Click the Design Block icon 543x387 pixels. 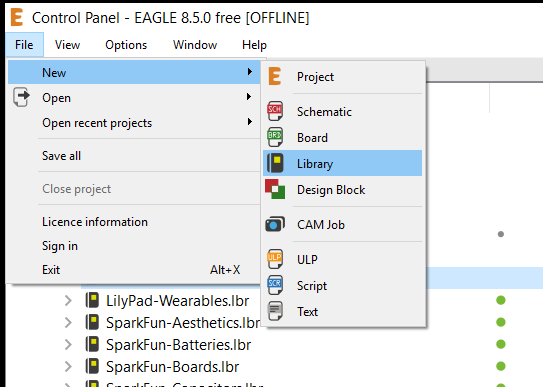click(x=275, y=189)
